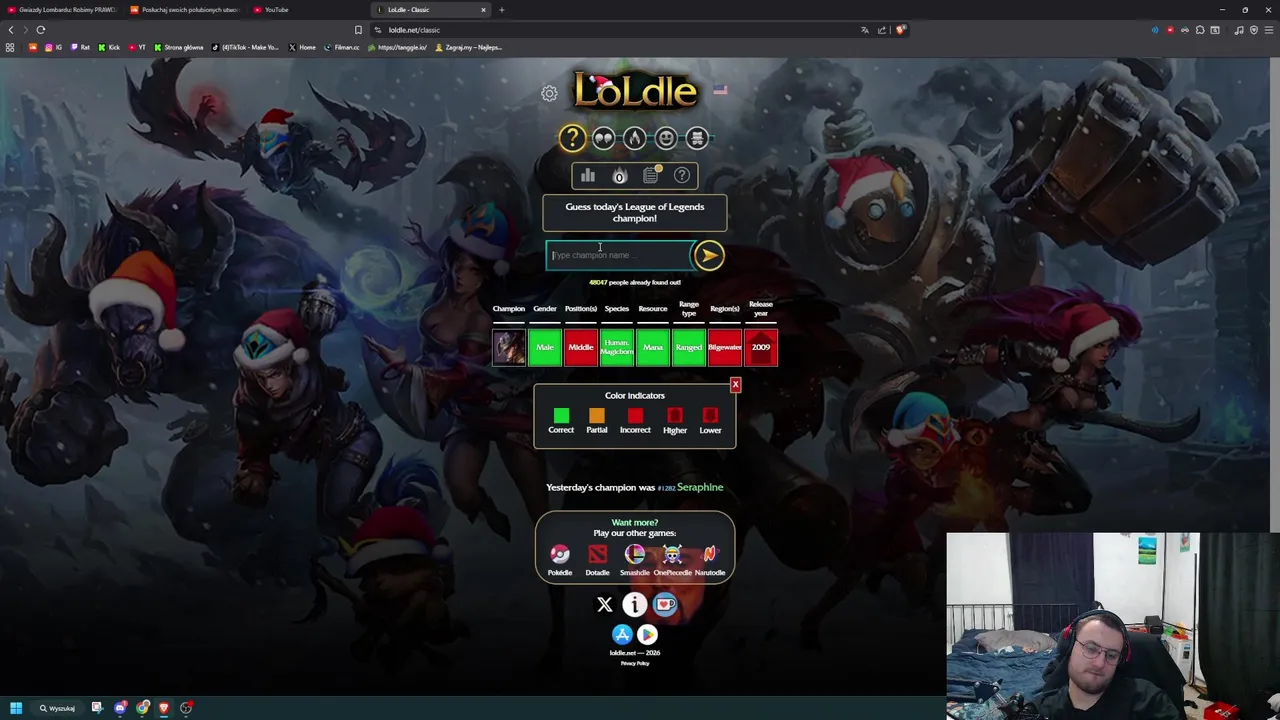Image resolution: width=1280 pixels, height=720 pixels.
Task: Switch to the YouTube tab
Action: click(x=308, y=10)
